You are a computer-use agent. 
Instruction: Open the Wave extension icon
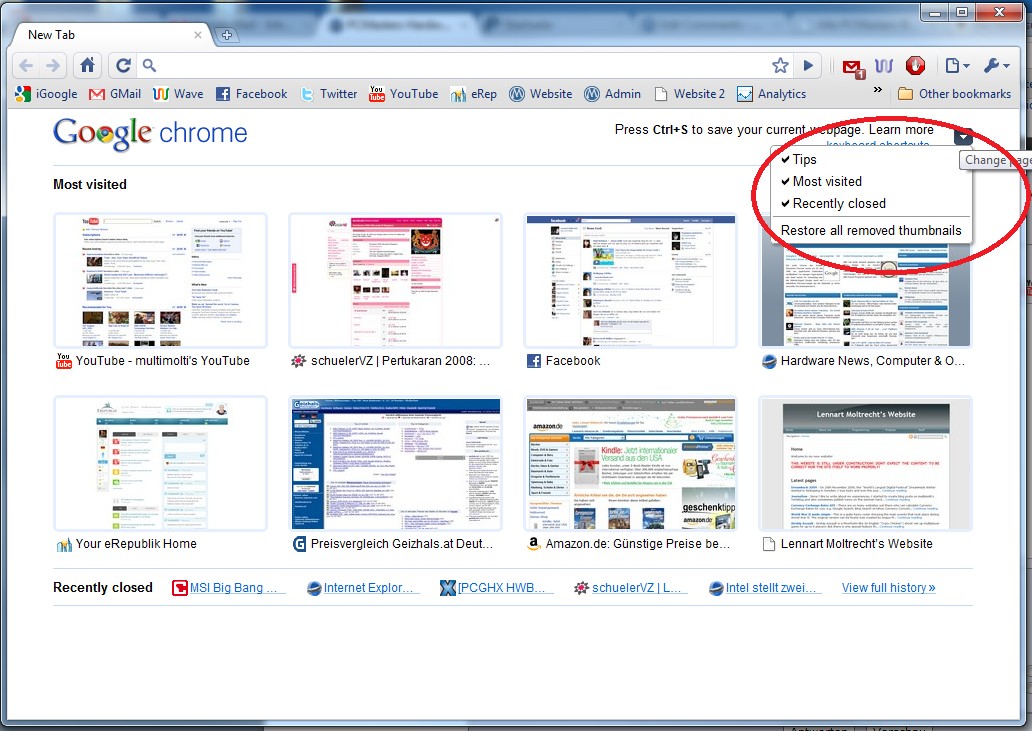[884, 66]
